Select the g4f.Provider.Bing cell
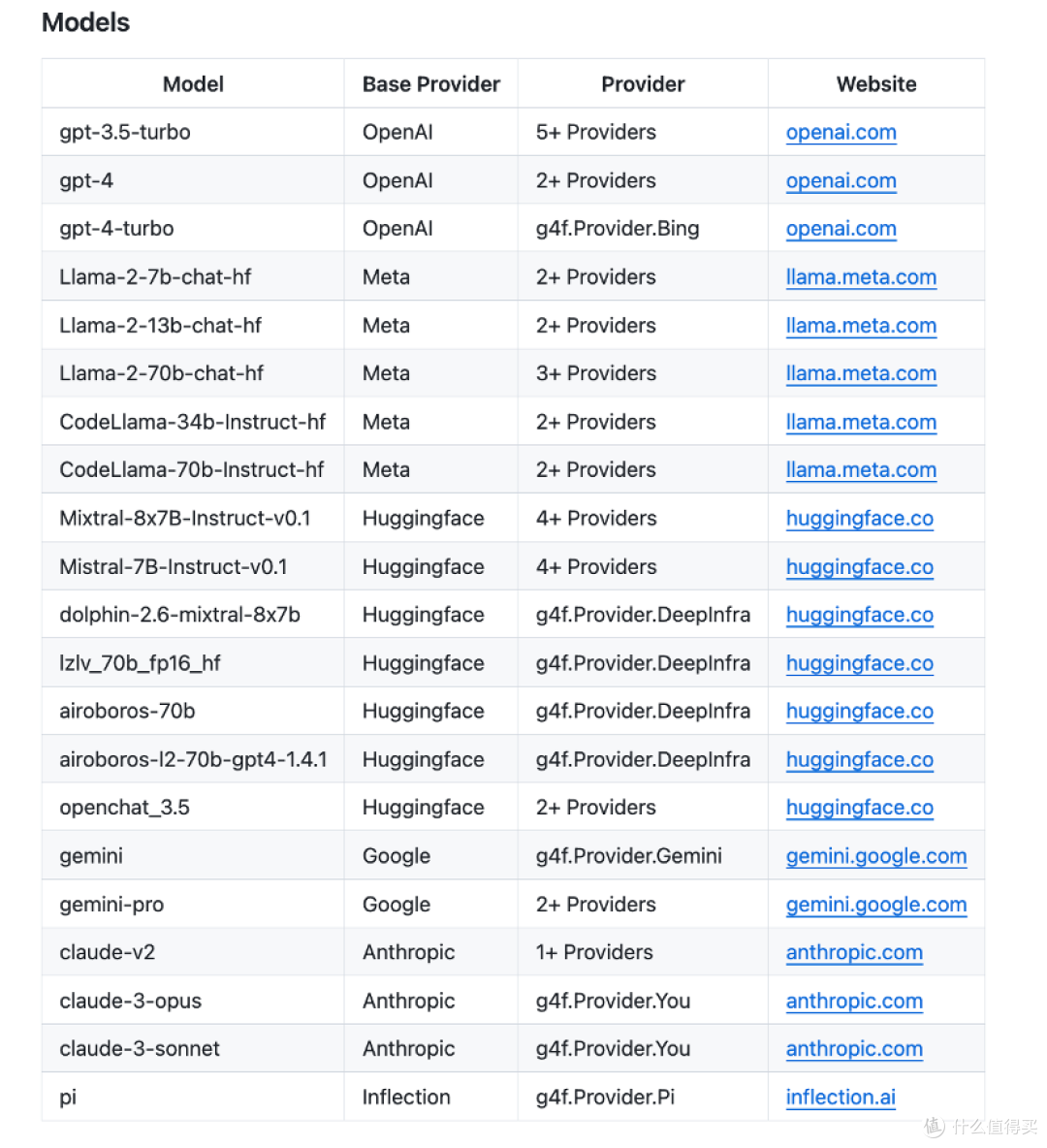The image size is (1047, 1148). (x=618, y=229)
